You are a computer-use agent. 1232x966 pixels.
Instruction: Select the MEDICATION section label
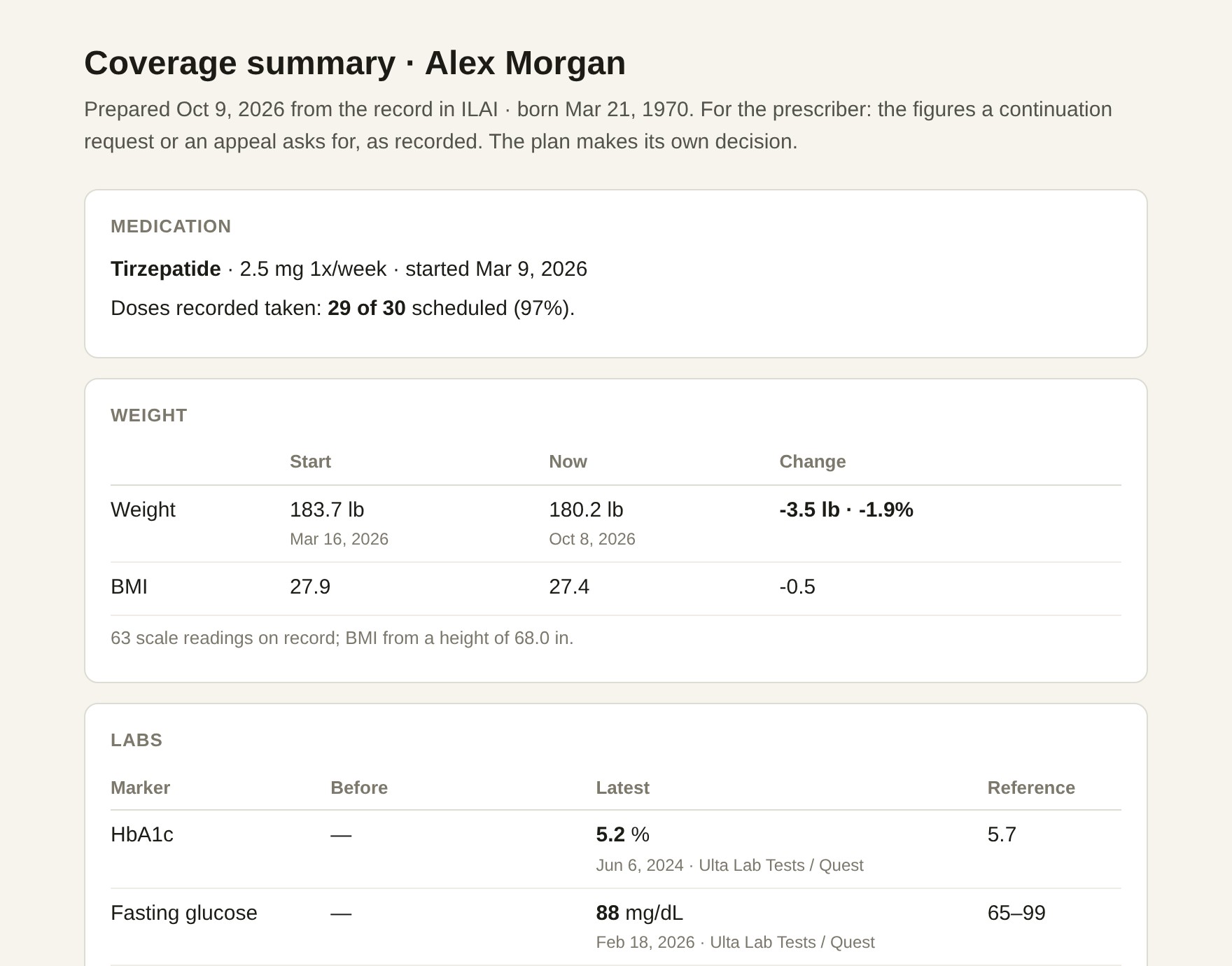tap(171, 226)
